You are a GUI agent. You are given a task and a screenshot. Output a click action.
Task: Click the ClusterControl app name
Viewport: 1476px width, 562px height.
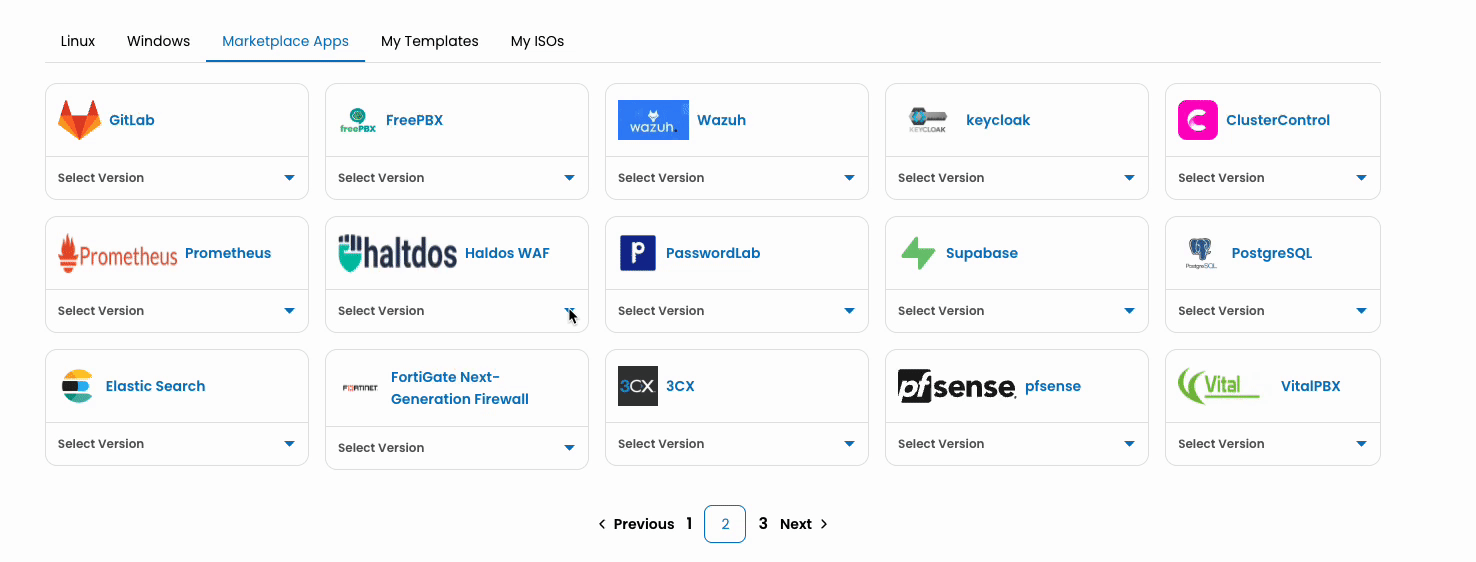tap(1278, 120)
